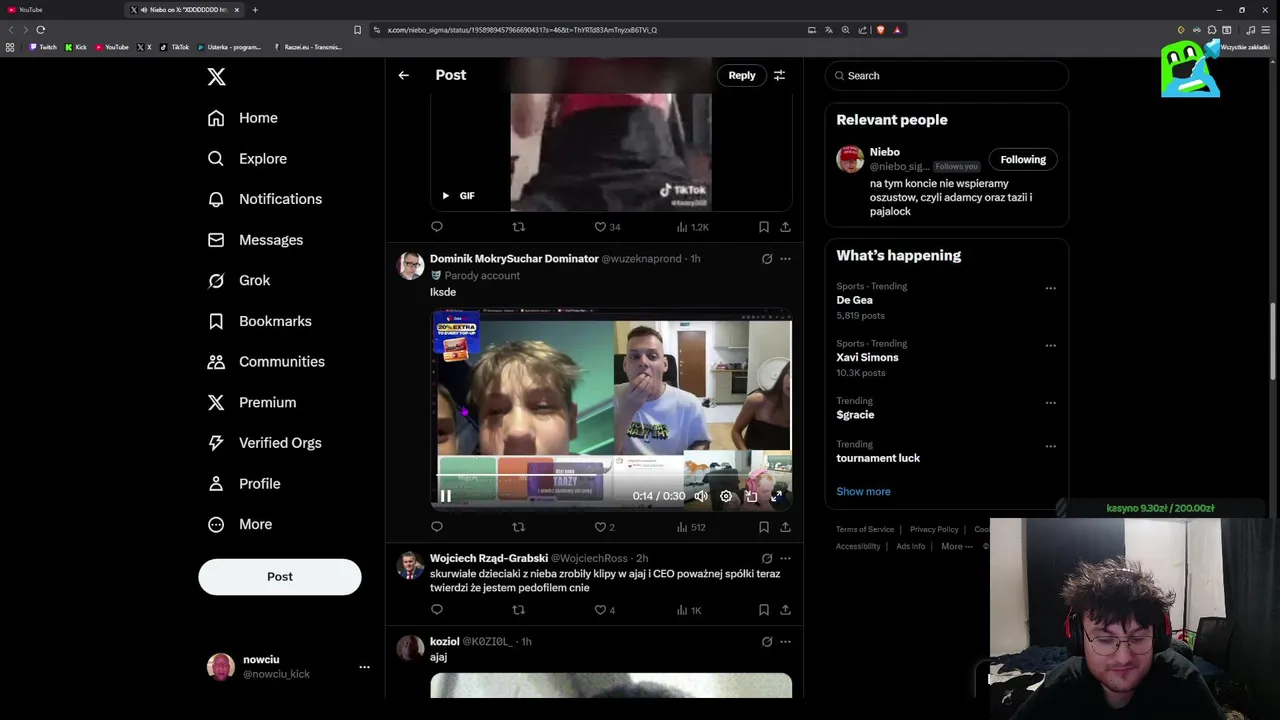Mute the video volume
This screenshot has width=1280, height=720.
pyautogui.click(x=701, y=496)
